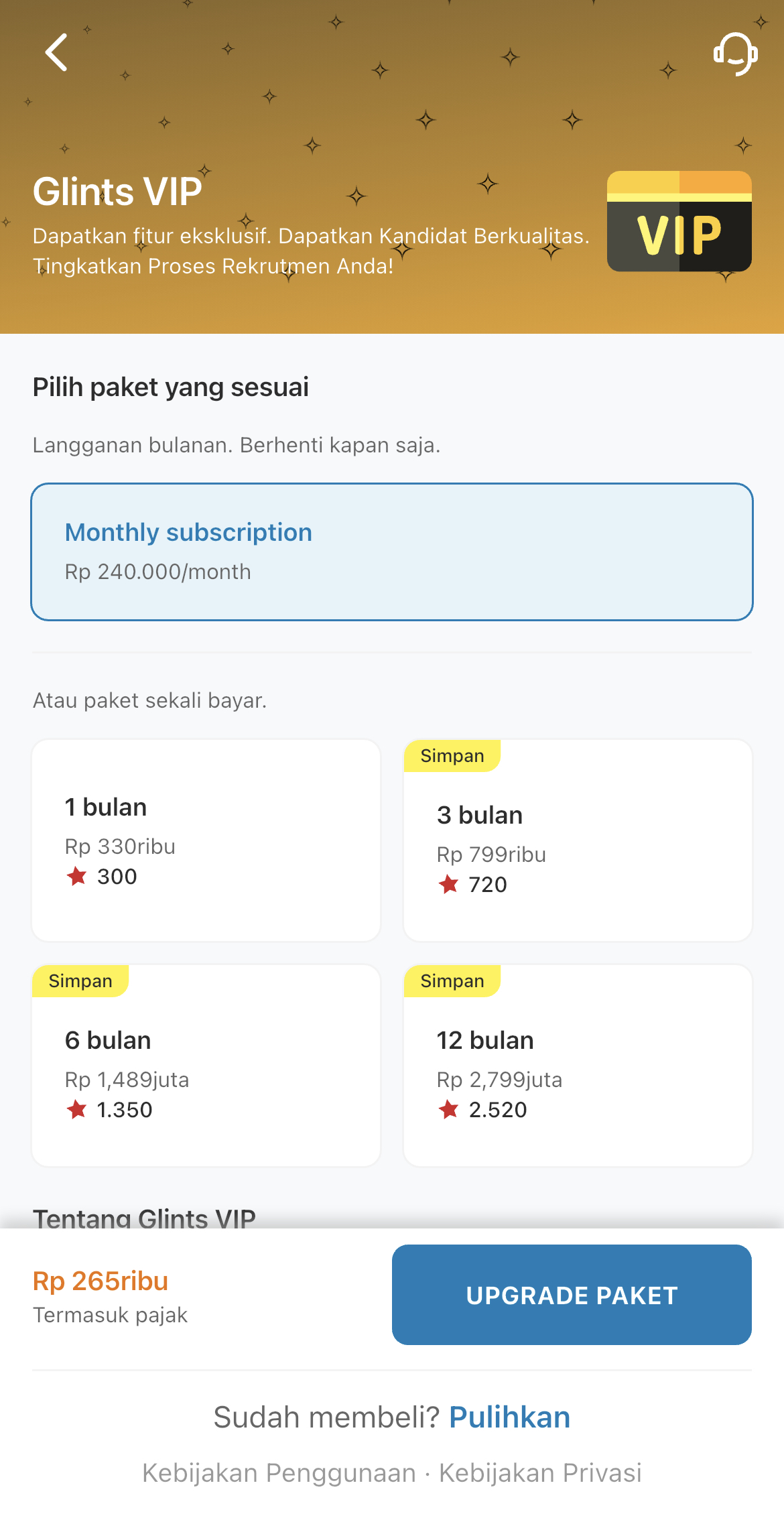Image resolution: width=784 pixels, height=1522 pixels.
Task: Tap the Rp 265ribu total price
Action: (x=101, y=1281)
